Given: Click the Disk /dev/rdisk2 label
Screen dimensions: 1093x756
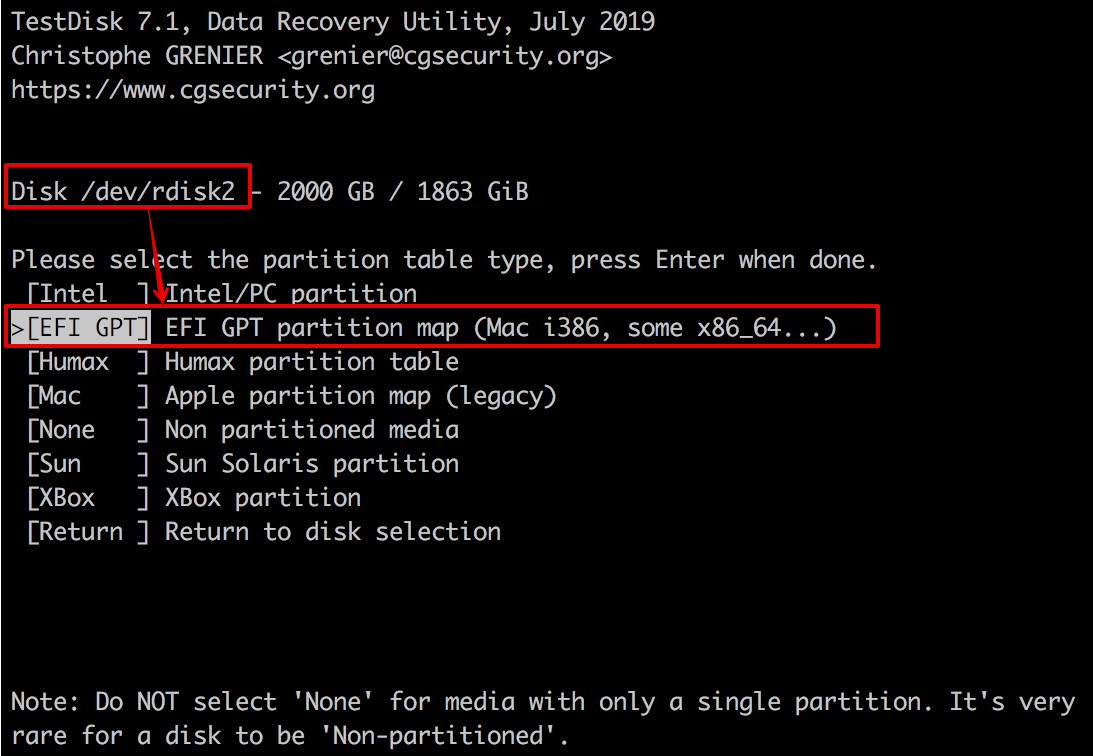Looking at the screenshot, I should (123, 191).
